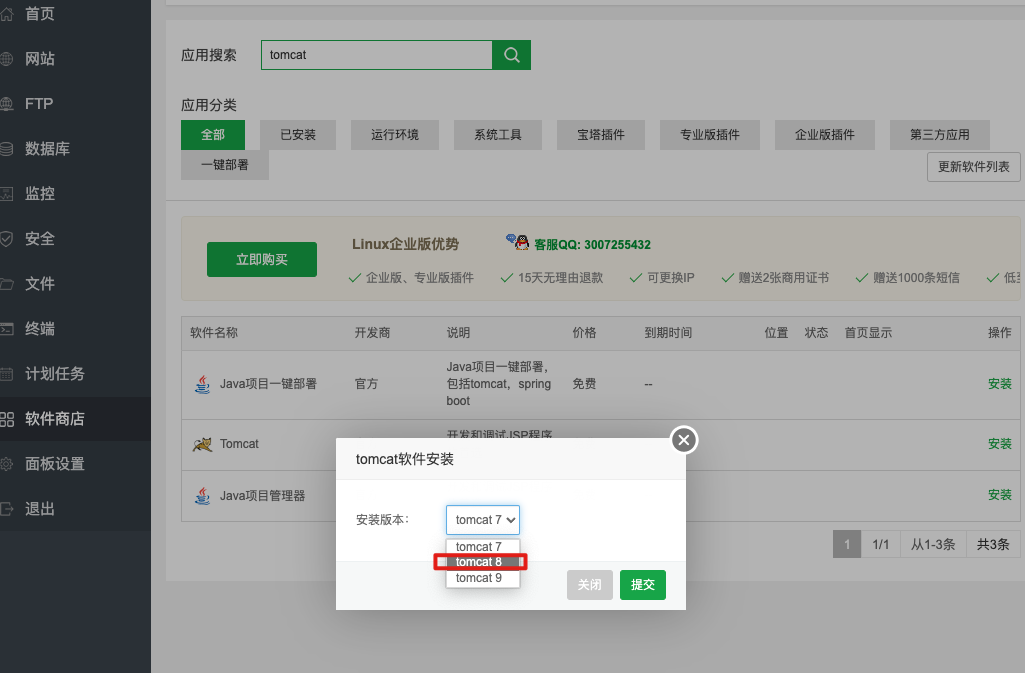Image resolution: width=1025 pixels, height=673 pixels.
Task: Click the magnifier search icon
Action: (510, 54)
